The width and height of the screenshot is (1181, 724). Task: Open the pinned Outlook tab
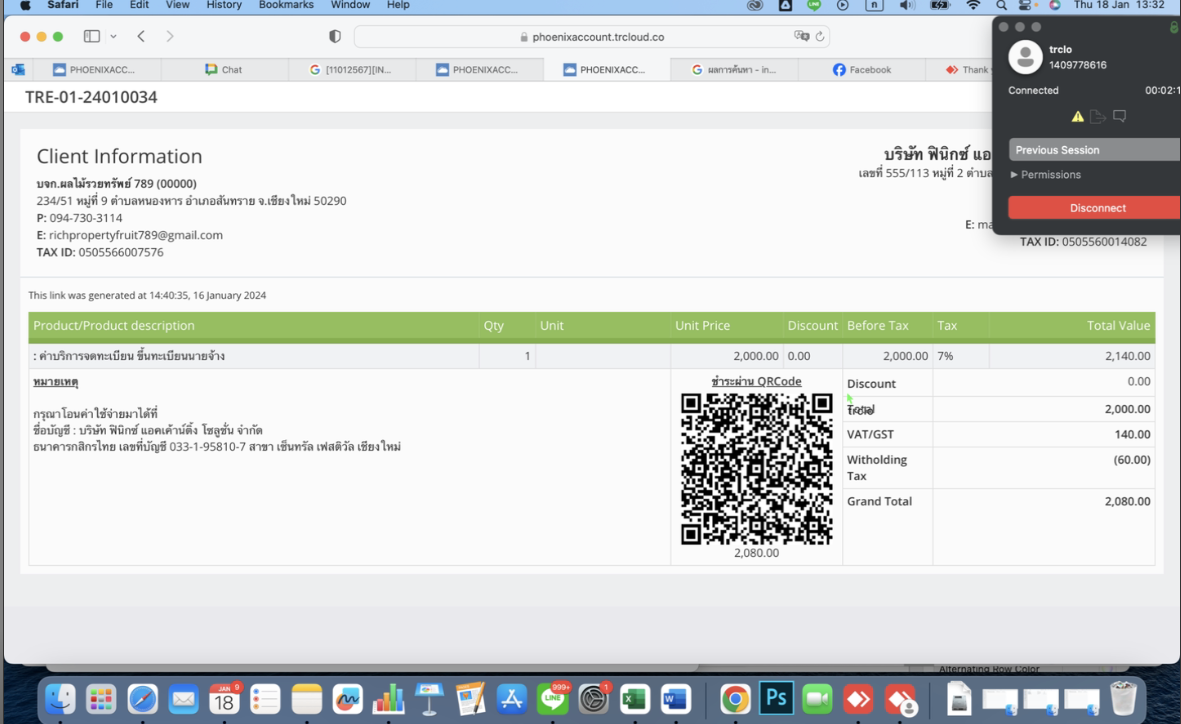click(18, 69)
